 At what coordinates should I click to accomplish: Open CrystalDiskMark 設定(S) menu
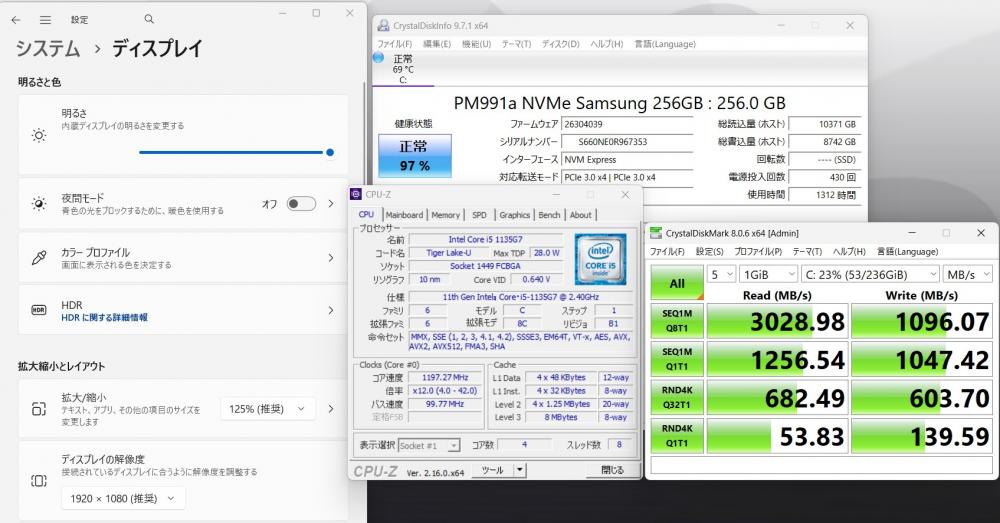click(x=709, y=251)
